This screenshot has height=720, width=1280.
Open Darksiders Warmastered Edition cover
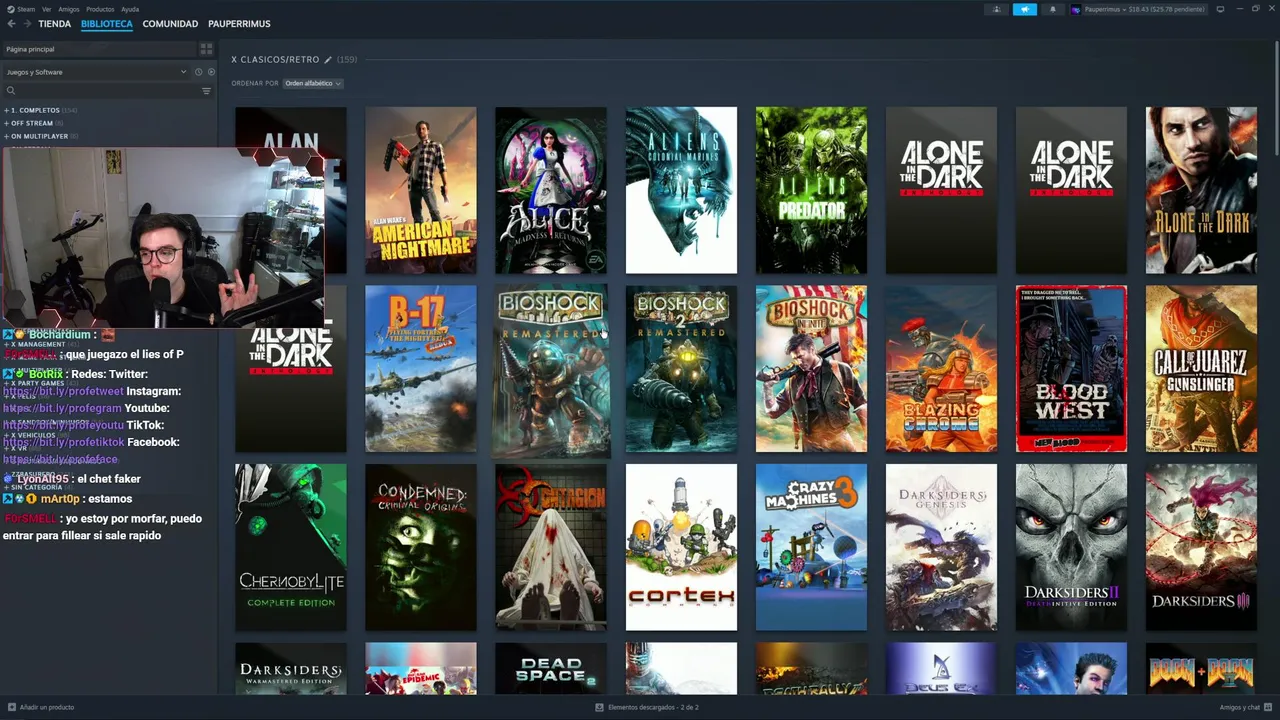[x=291, y=668]
